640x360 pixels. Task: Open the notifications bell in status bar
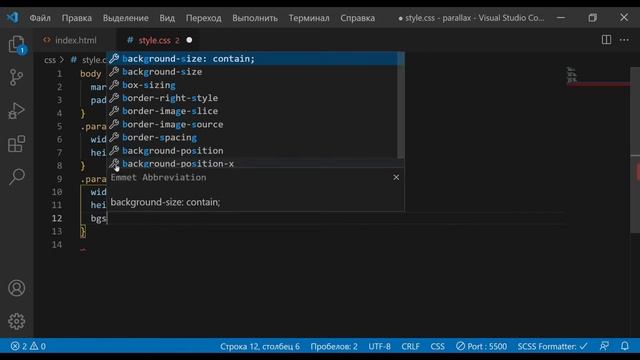624,346
